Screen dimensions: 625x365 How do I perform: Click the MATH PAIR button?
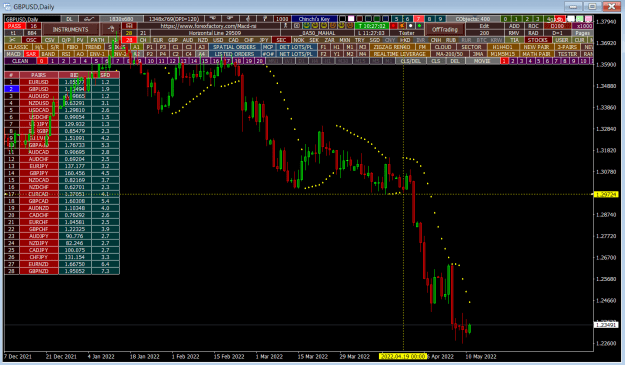[536, 54]
